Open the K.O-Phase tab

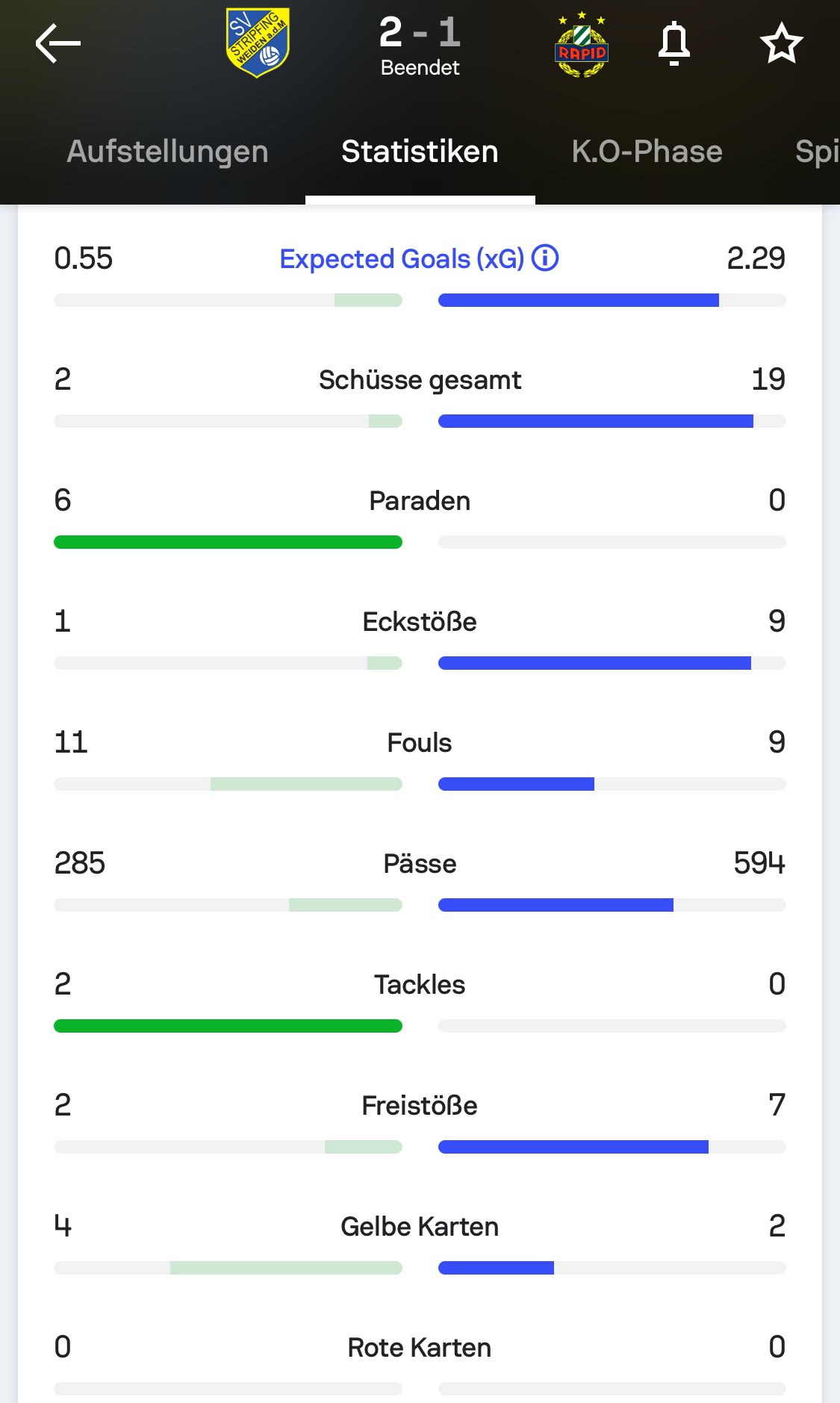(647, 152)
